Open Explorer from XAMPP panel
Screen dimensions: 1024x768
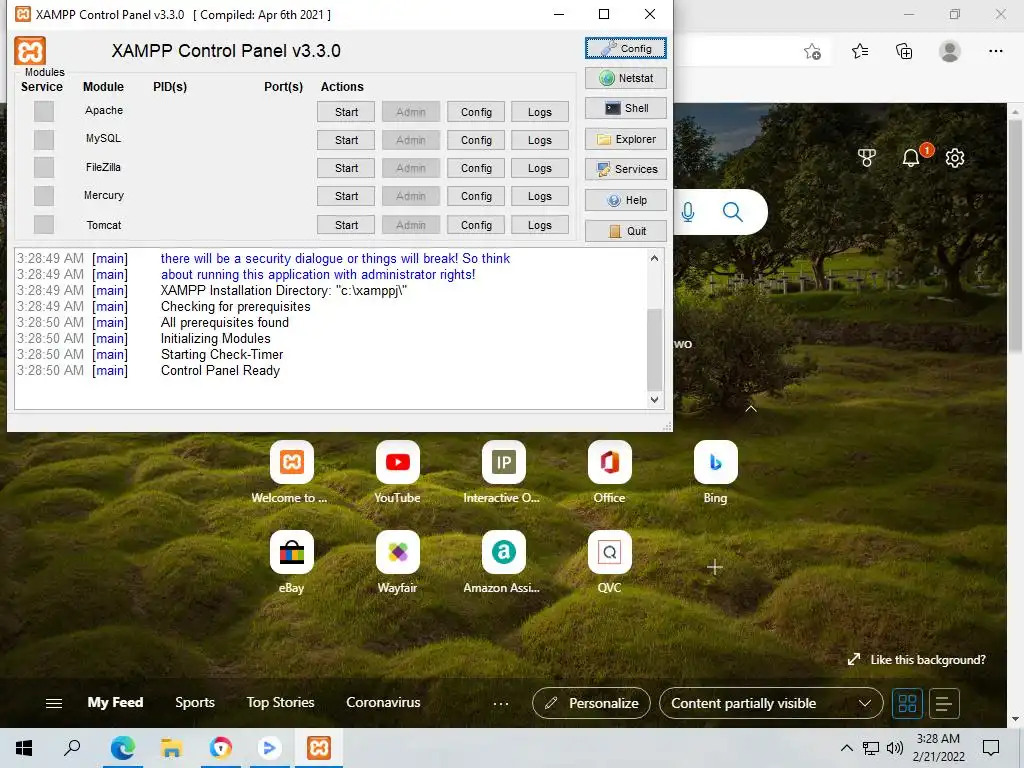click(x=626, y=139)
